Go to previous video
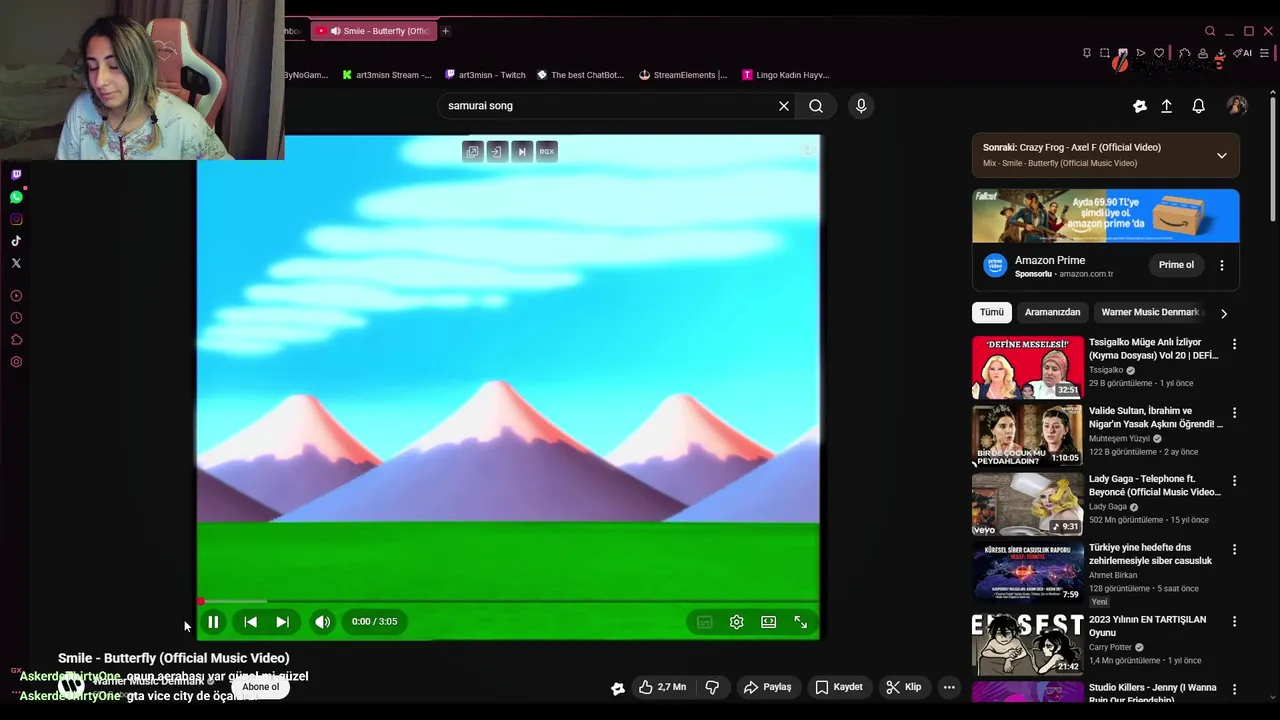Screen dimensions: 1280x720 tap(251, 622)
